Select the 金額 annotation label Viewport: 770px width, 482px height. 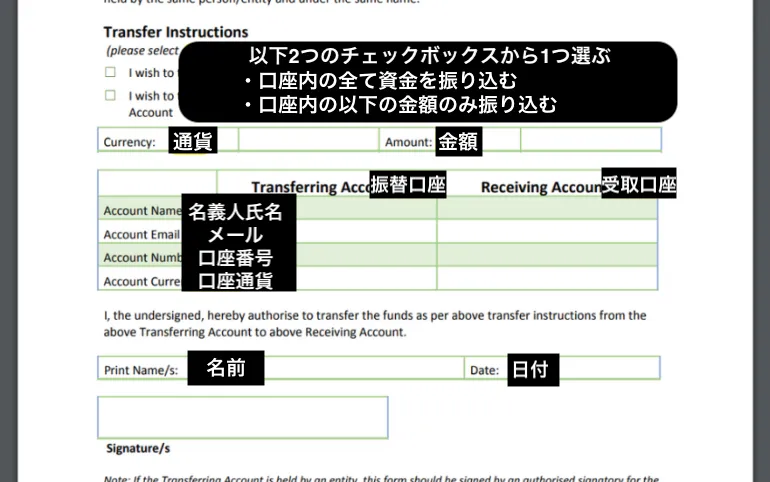point(459,142)
